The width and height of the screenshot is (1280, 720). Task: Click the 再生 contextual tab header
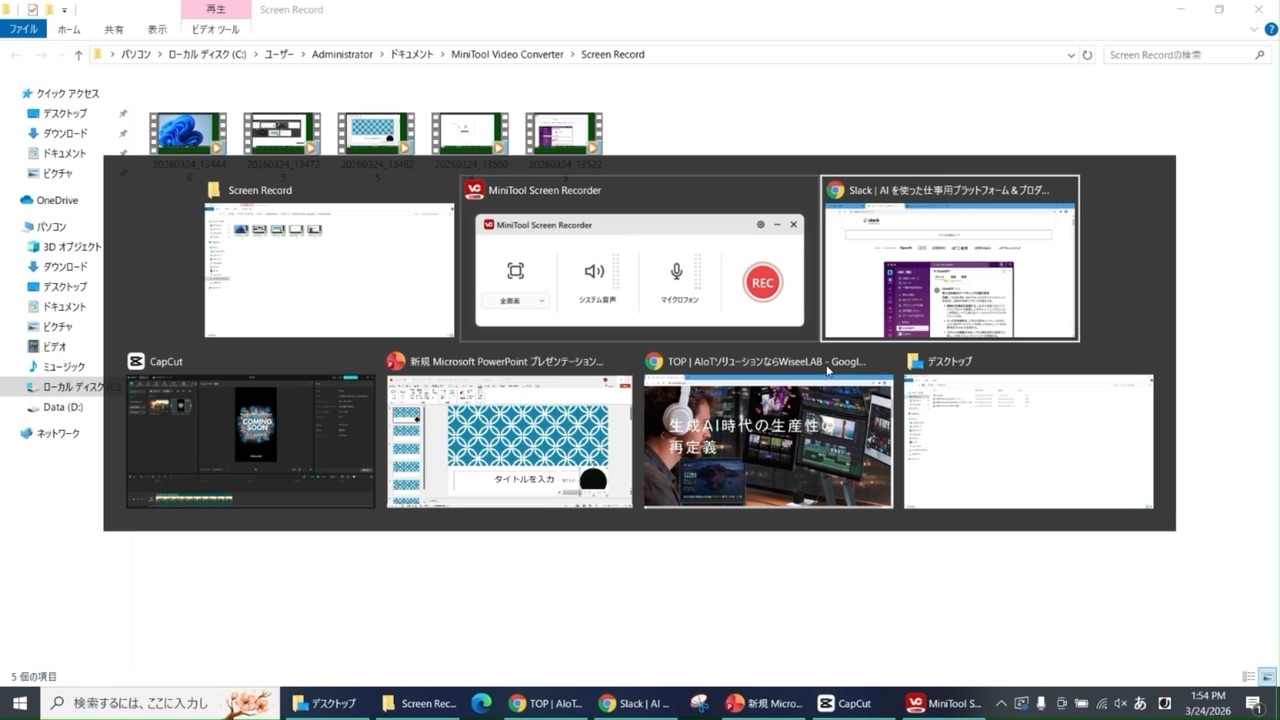tap(215, 9)
